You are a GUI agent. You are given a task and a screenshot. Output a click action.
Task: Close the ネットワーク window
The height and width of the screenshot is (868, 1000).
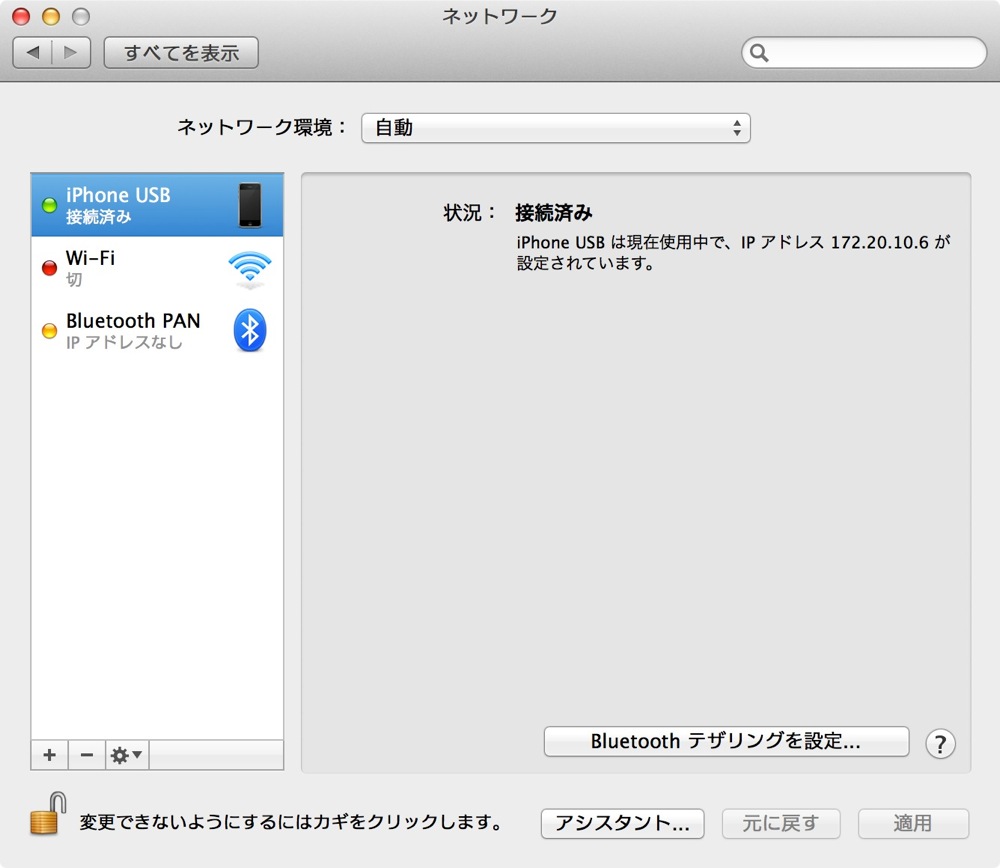(21, 16)
